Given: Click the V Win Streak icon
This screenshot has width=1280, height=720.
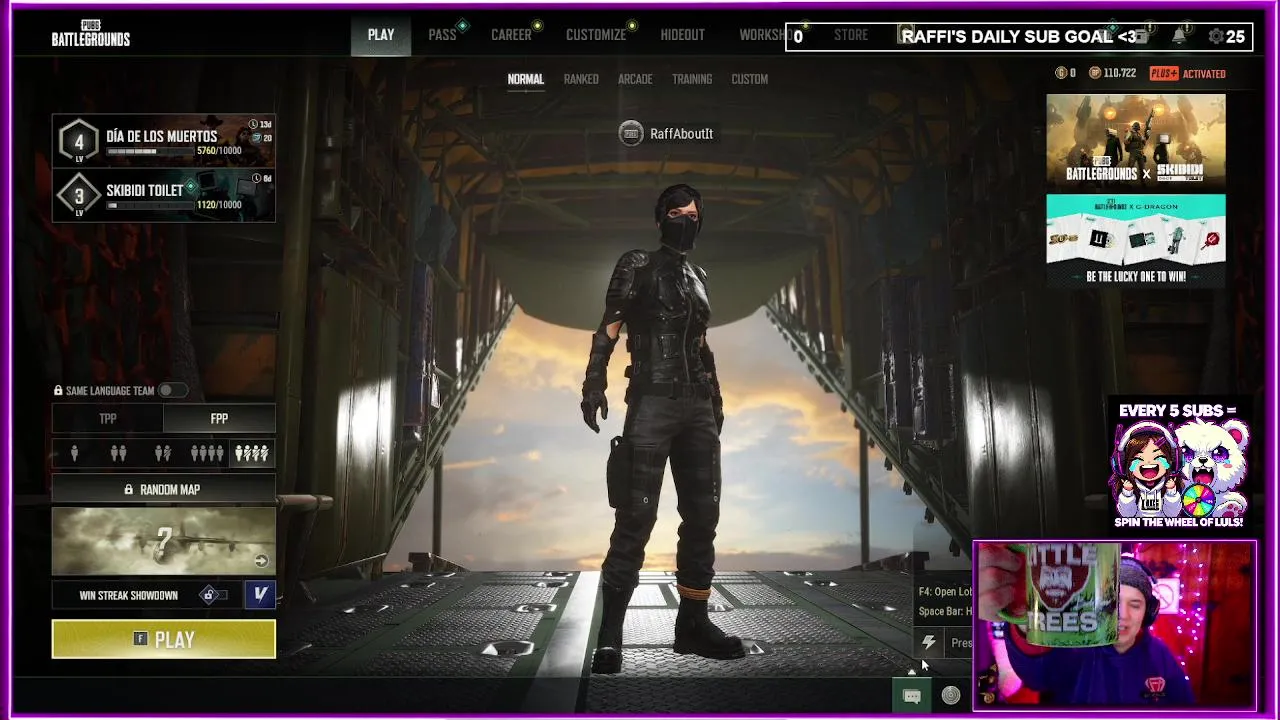Looking at the screenshot, I should pos(260,595).
